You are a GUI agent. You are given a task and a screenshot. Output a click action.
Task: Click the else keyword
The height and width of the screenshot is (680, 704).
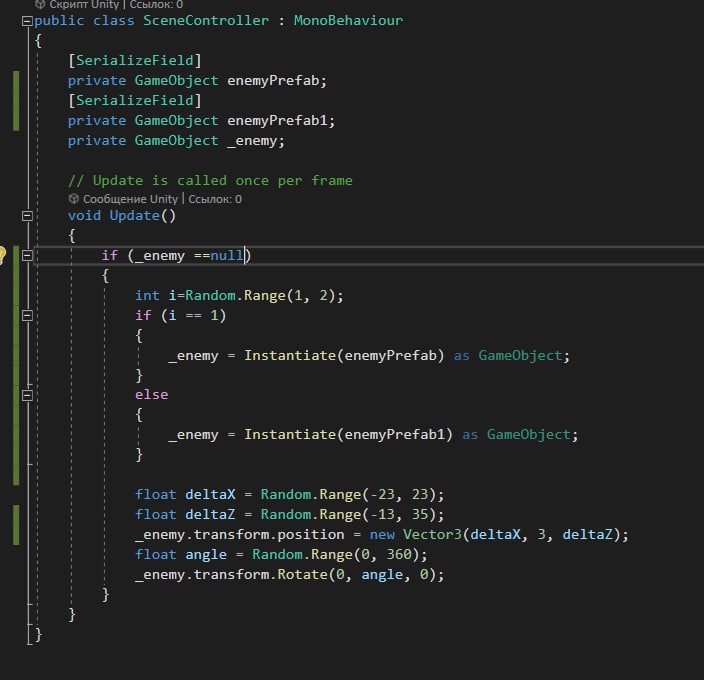pos(152,395)
